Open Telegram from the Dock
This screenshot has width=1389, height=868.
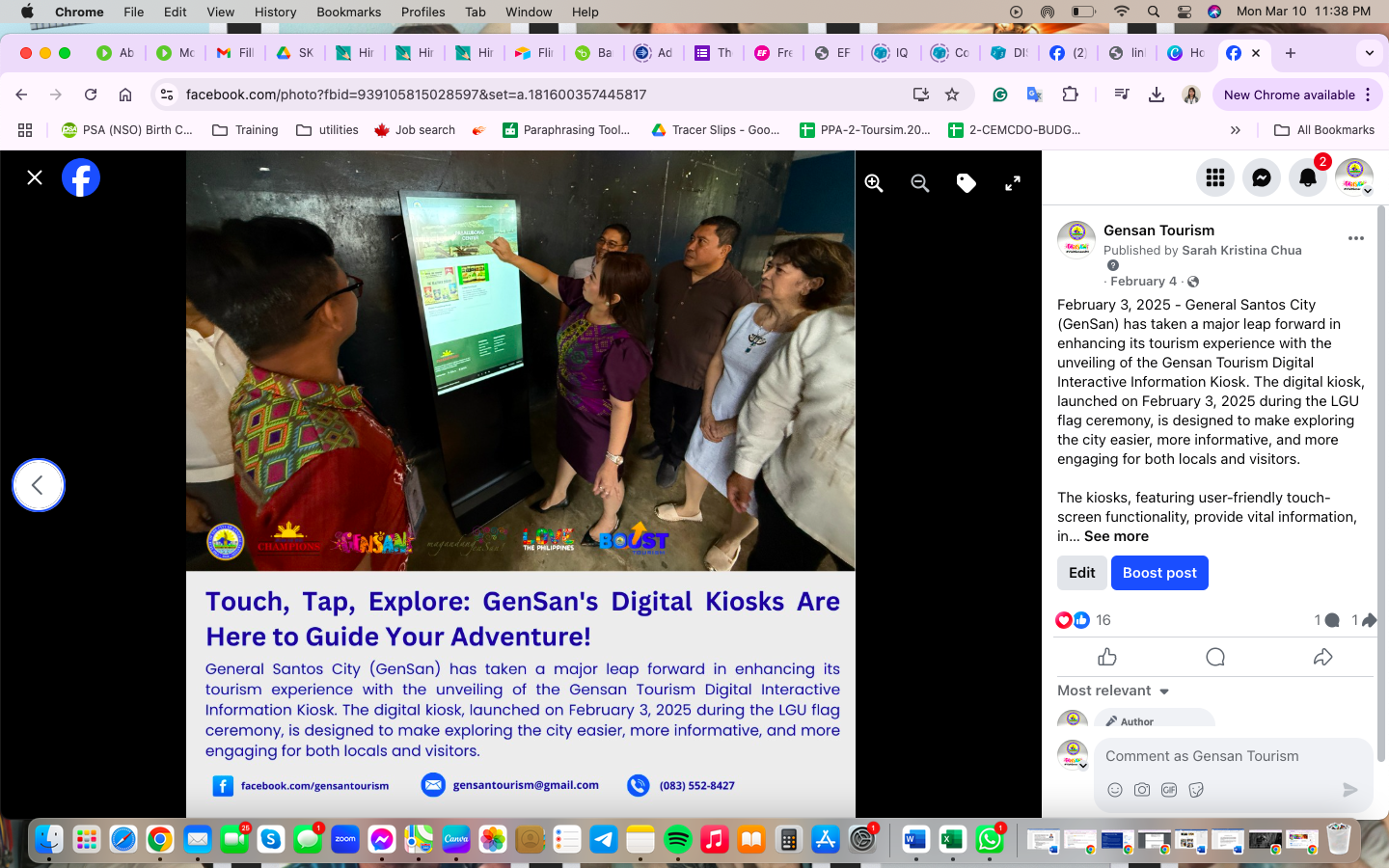click(604, 839)
